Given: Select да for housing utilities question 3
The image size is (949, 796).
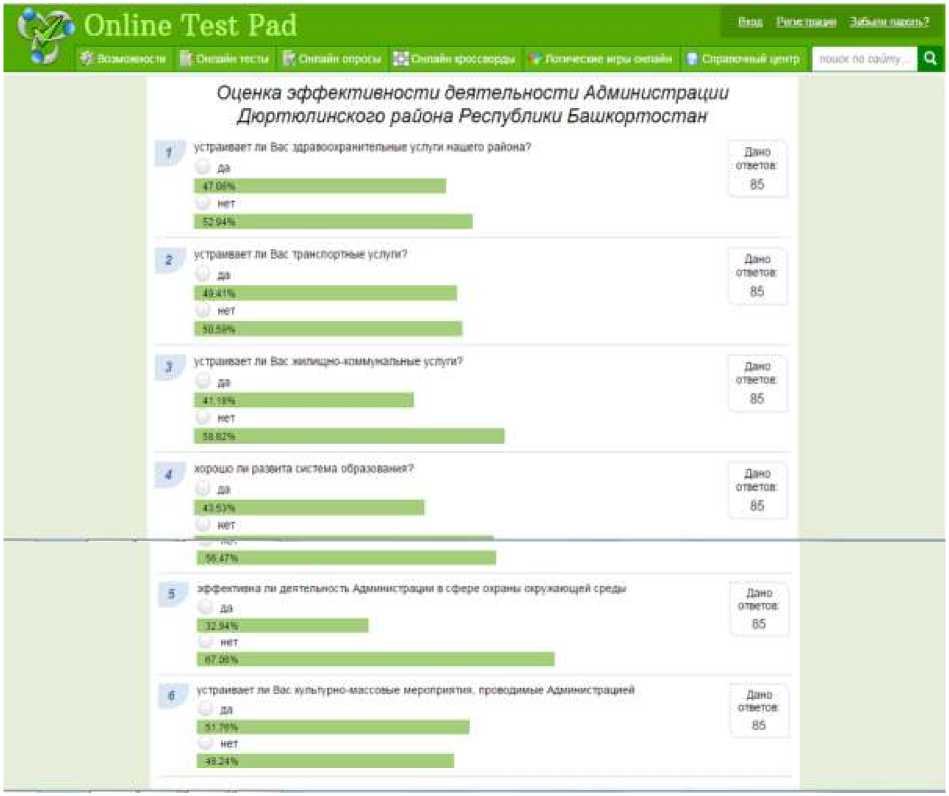Looking at the screenshot, I should pos(203,381).
